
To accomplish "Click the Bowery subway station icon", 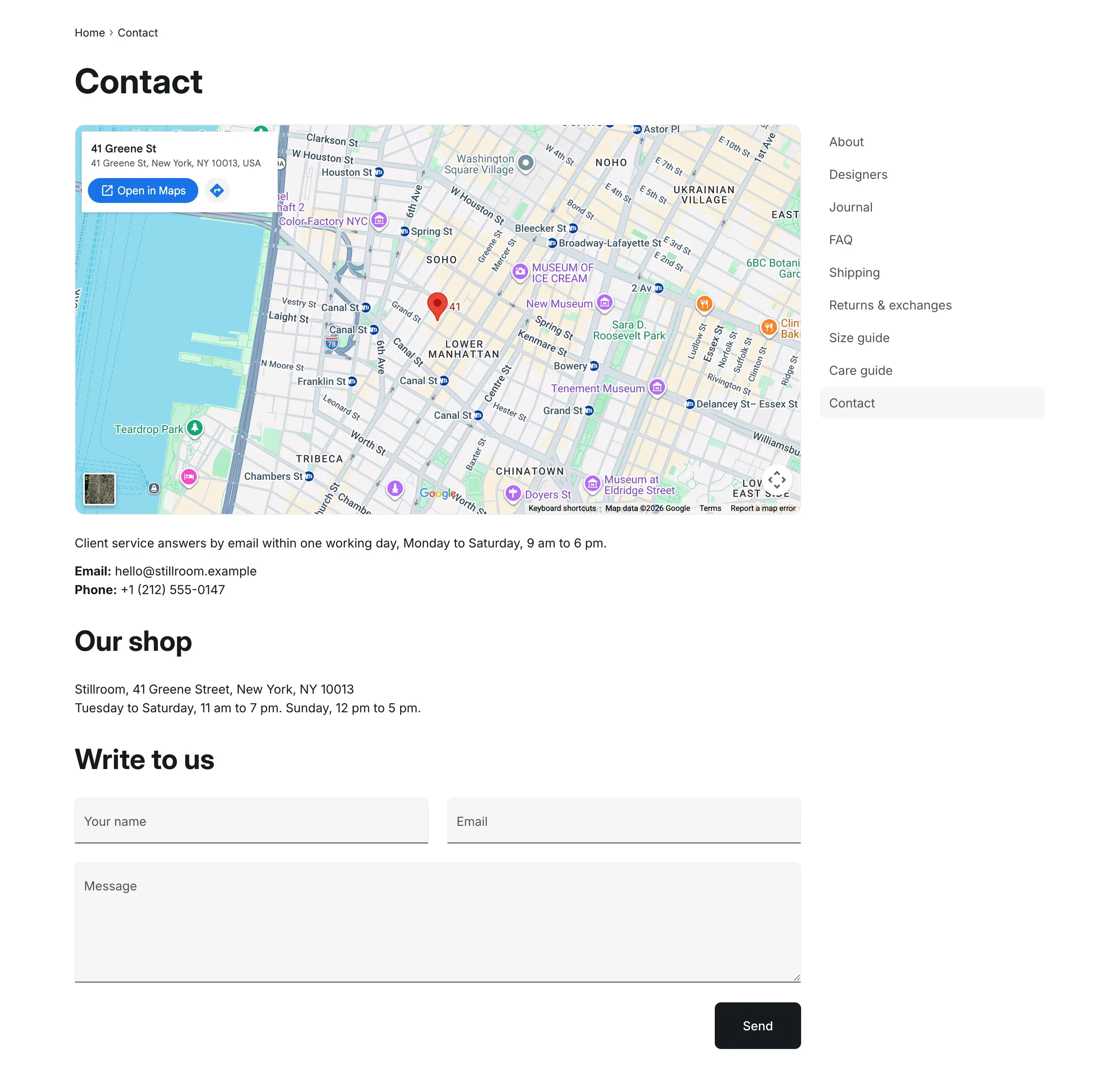I will point(594,365).
